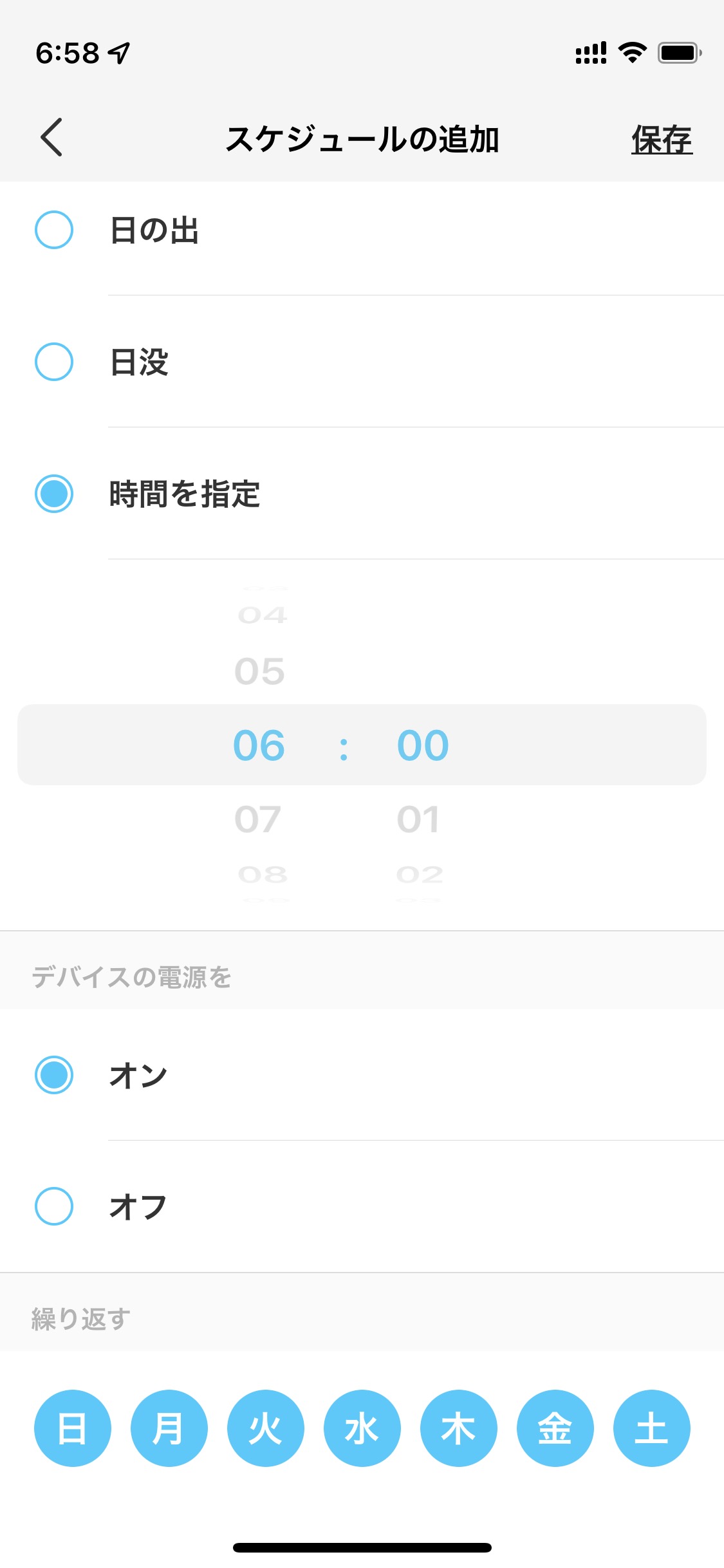Pick minute 01 in time picker
724x1568 pixels.
[419, 819]
